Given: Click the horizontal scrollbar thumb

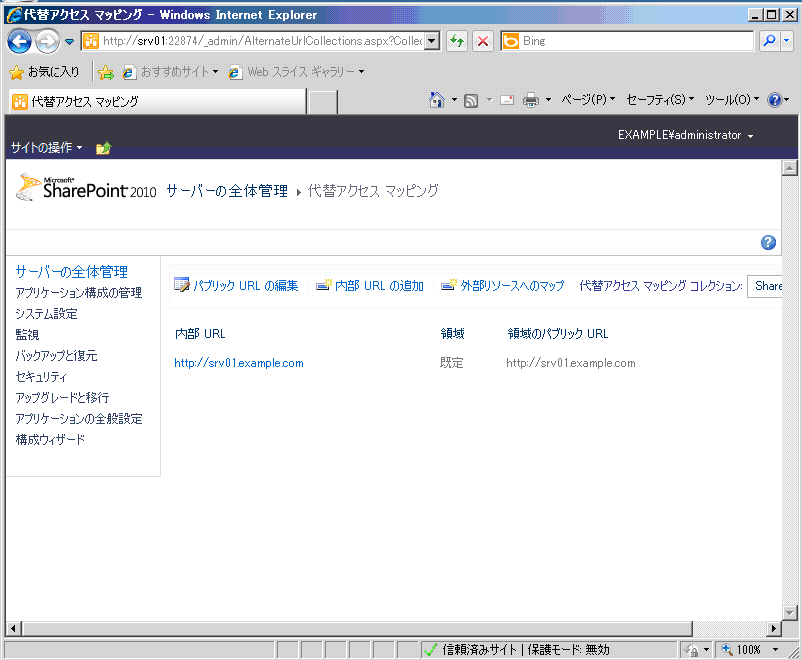Looking at the screenshot, I should click(357, 628).
